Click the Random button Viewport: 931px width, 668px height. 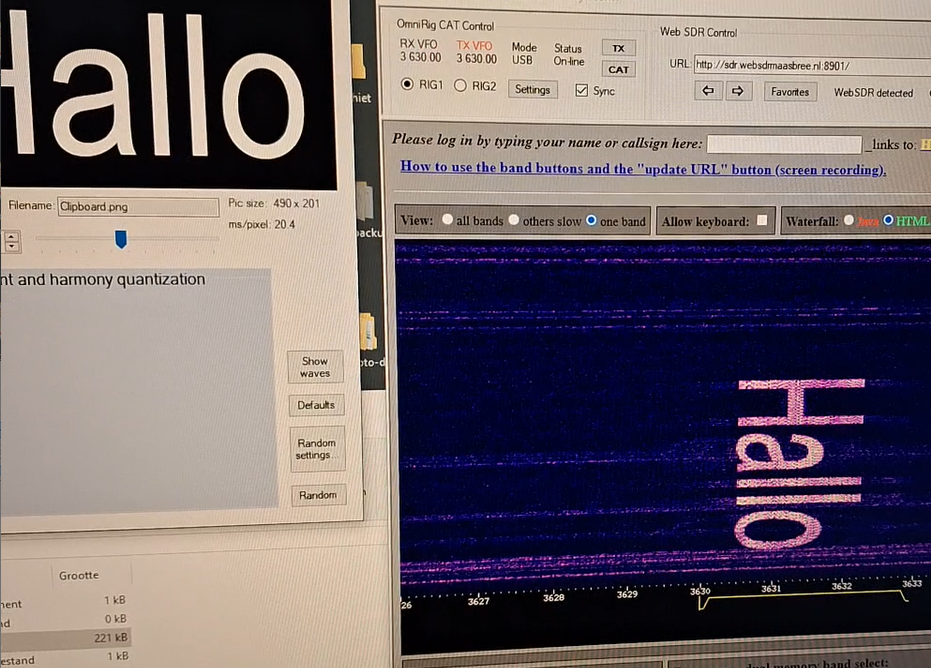click(x=318, y=495)
